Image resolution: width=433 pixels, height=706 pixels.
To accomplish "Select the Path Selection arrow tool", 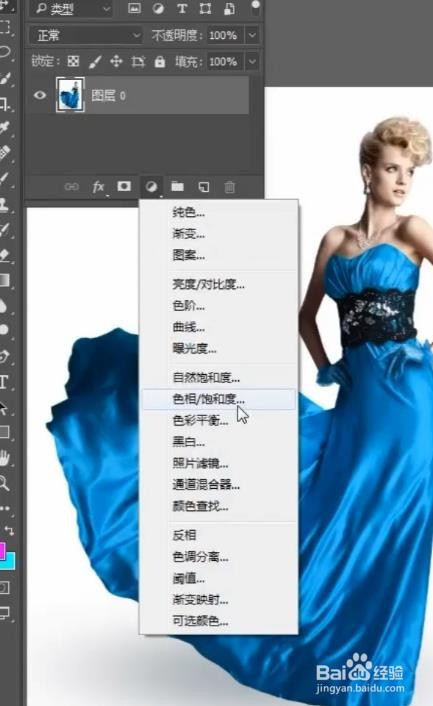I will pyautogui.click(x=4, y=407).
